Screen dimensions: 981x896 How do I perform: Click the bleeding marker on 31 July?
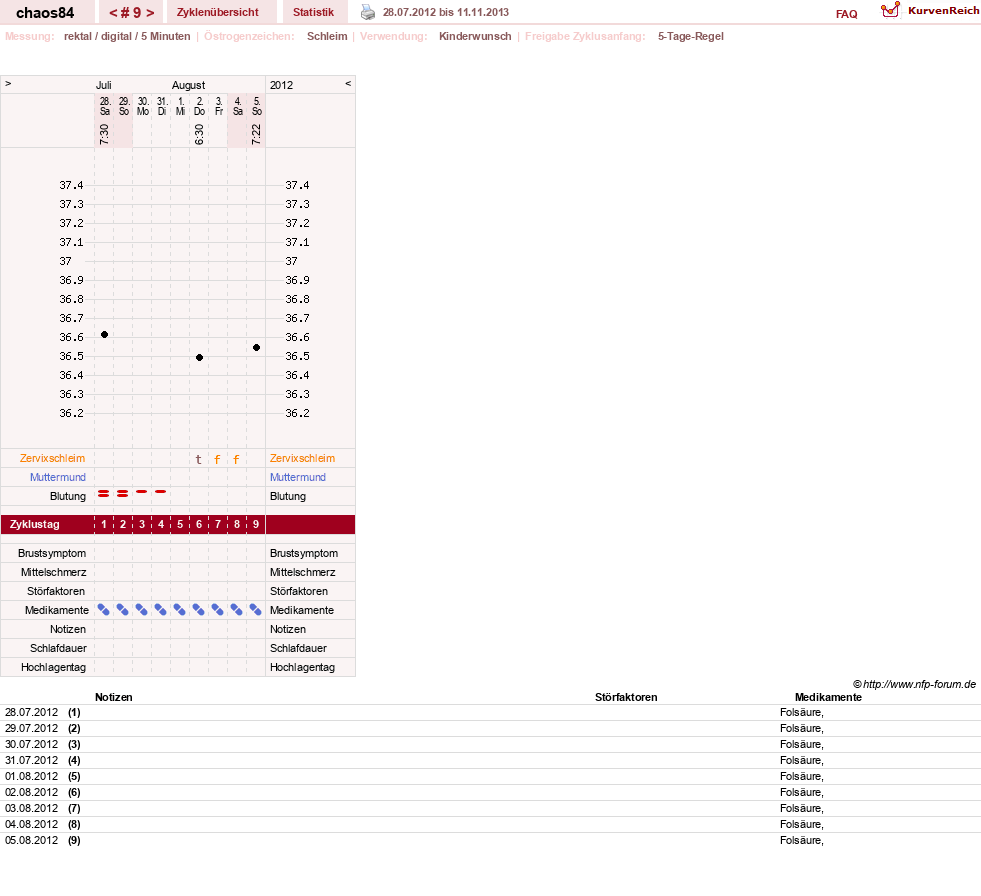click(x=161, y=492)
